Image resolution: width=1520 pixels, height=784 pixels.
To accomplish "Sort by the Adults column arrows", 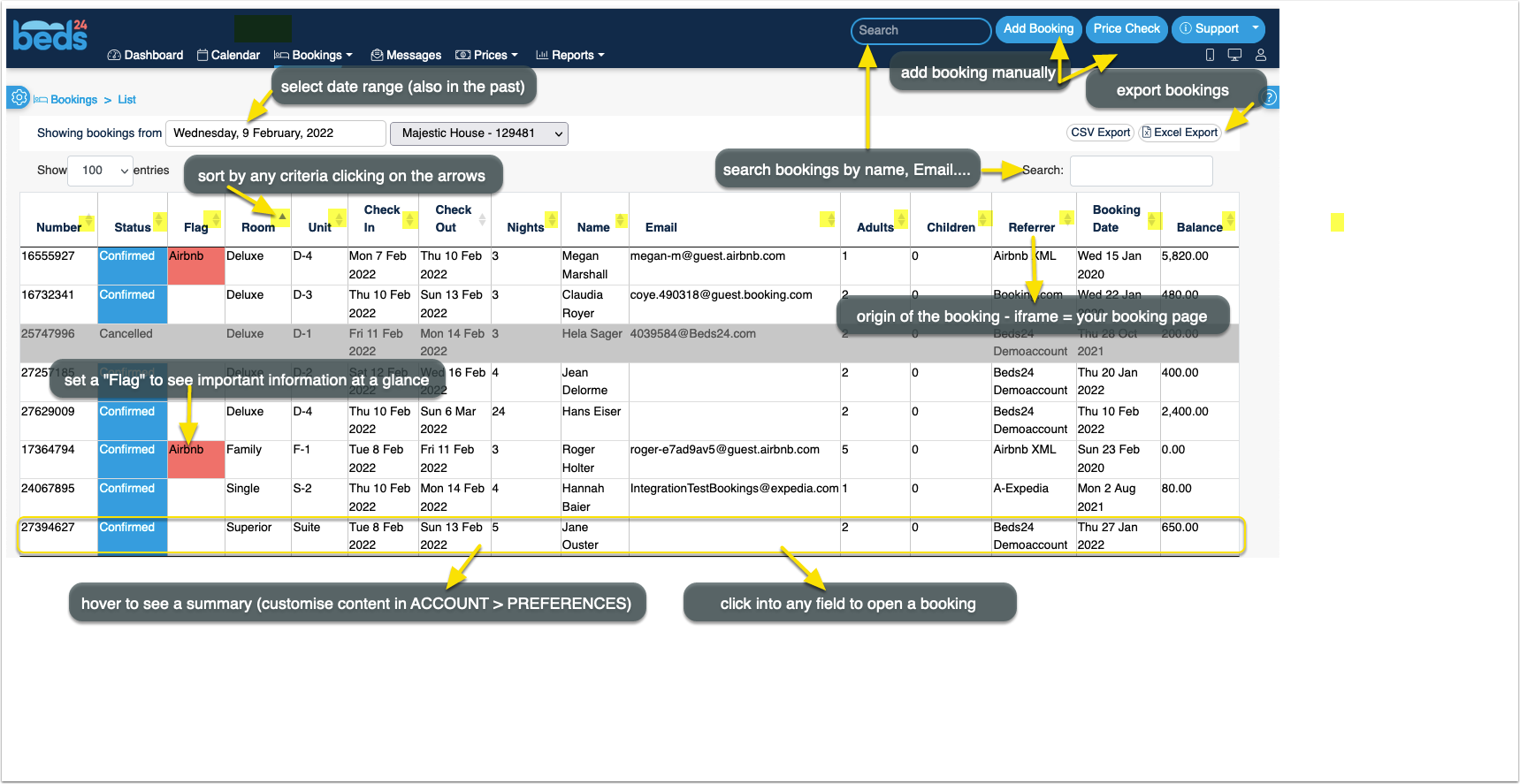I will 901,219.
